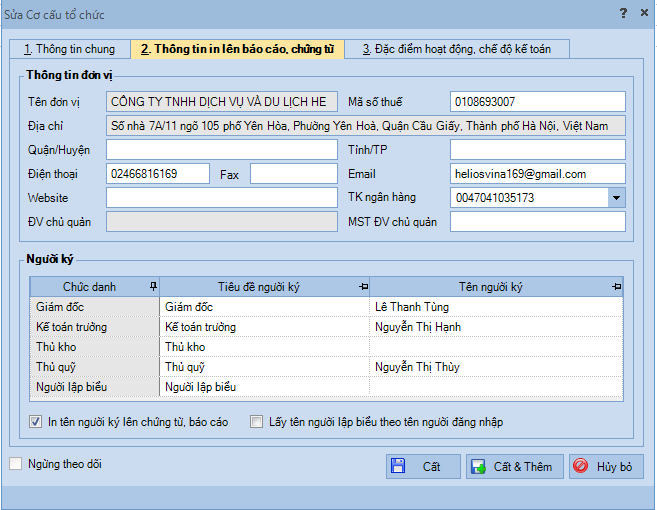Select Thông tin in lên báo cáo tab
Screen dimensions: 657x510
[238, 49]
